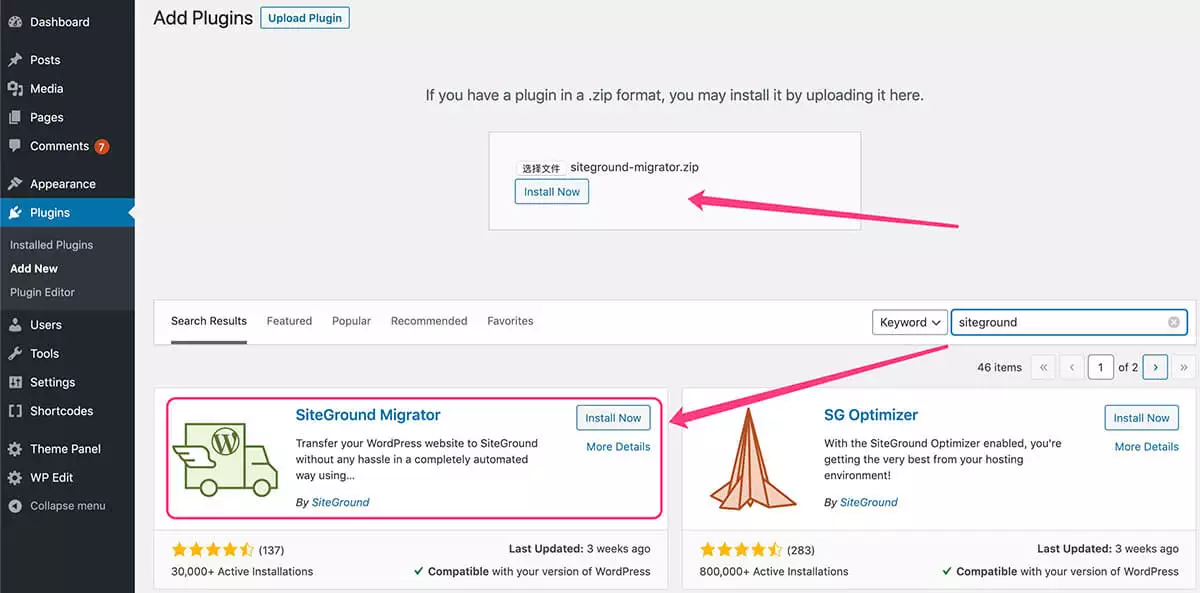Go to next page of results
The image size is (1200, 593).
pyautogui.click(x=1155, y=367)
